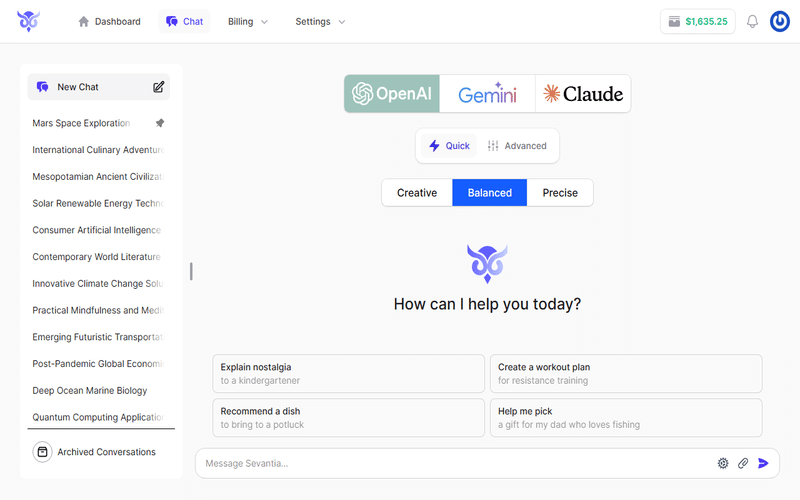Expand the Billing dropdown menu

pos(248,22)
